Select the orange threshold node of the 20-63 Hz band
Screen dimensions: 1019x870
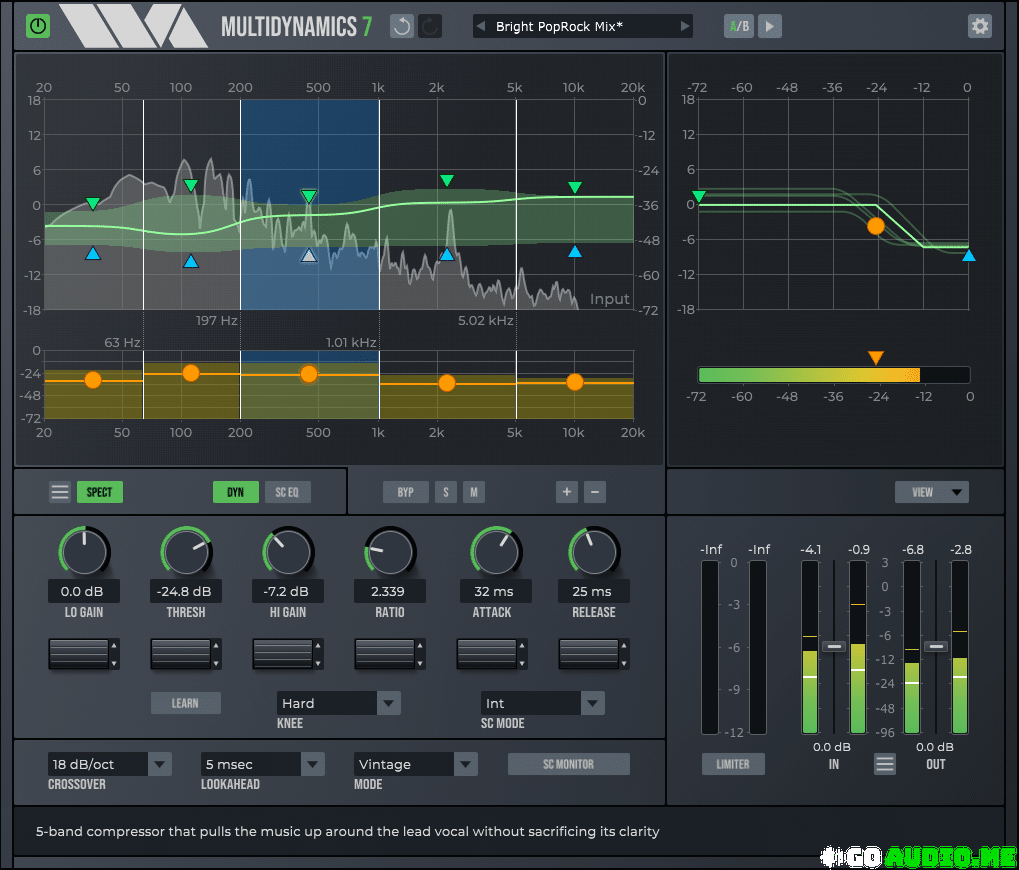point(93,380)
